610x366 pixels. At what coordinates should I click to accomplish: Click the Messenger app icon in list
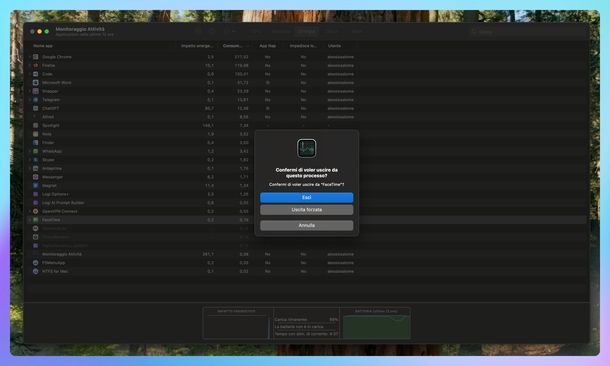[35, 177]
